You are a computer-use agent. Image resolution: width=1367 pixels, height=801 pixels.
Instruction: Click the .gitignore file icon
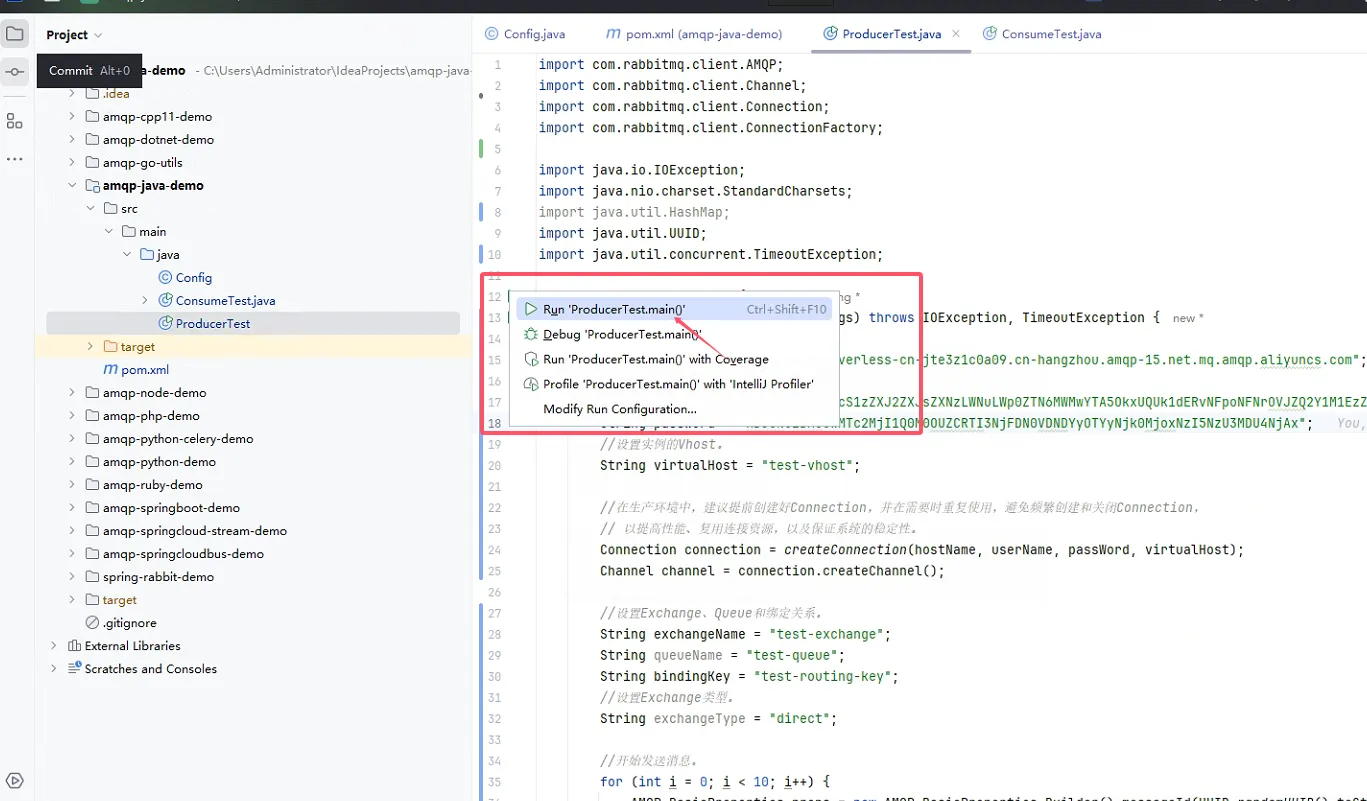(x=93, y=623)
